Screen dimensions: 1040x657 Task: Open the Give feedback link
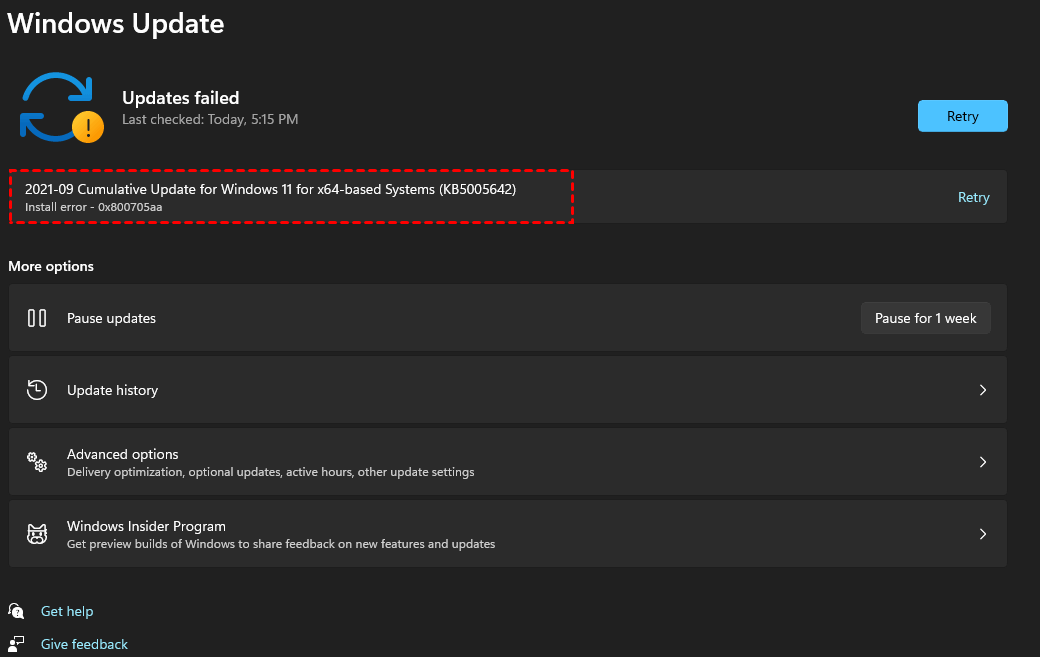84,644
